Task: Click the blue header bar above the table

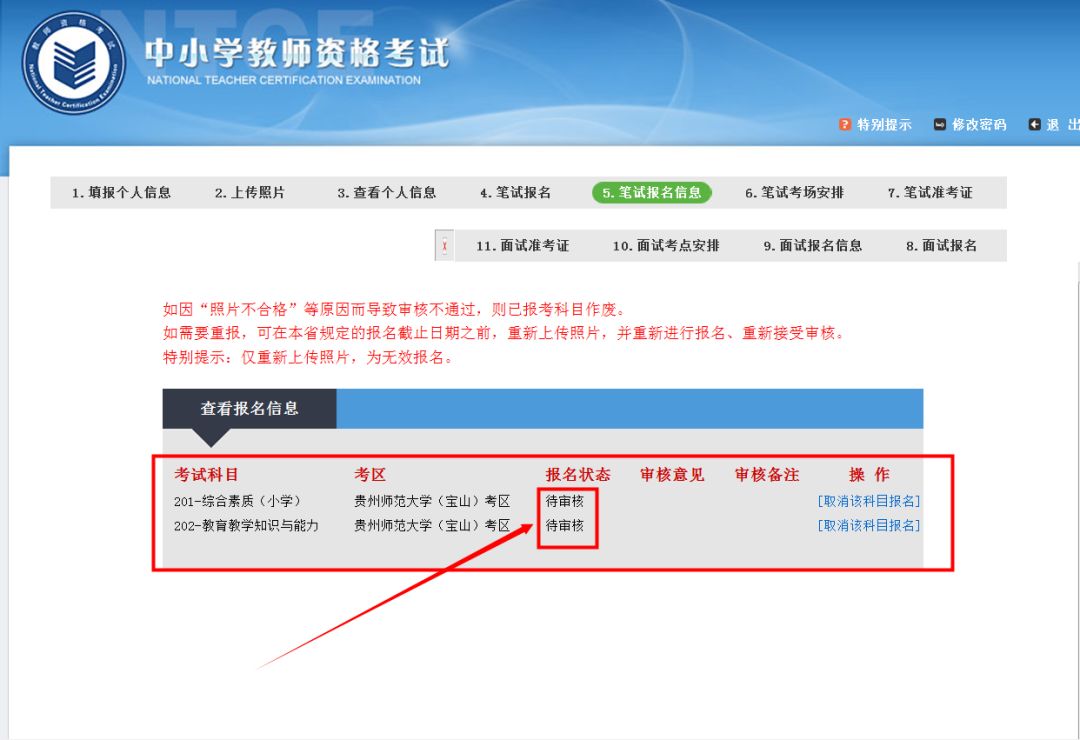Action: [x=630, y=408]
